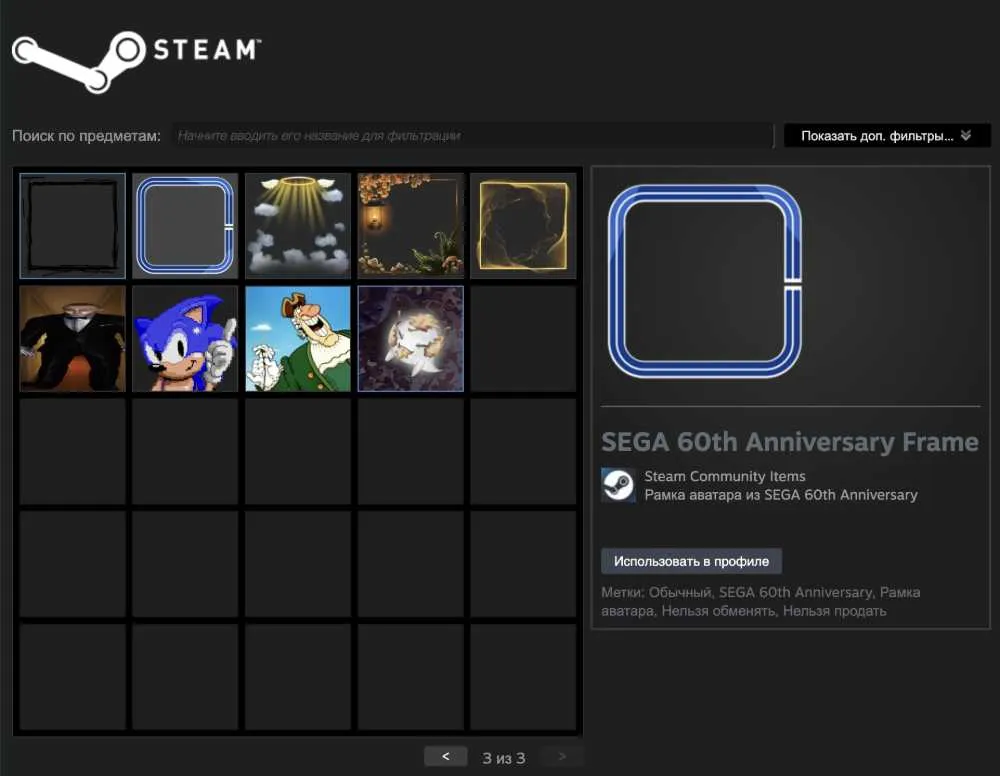The width and height of the screenshot is (1000, 776).
Task: Select the lantern and flowers avatar frame
Action: tap(411, 226)
